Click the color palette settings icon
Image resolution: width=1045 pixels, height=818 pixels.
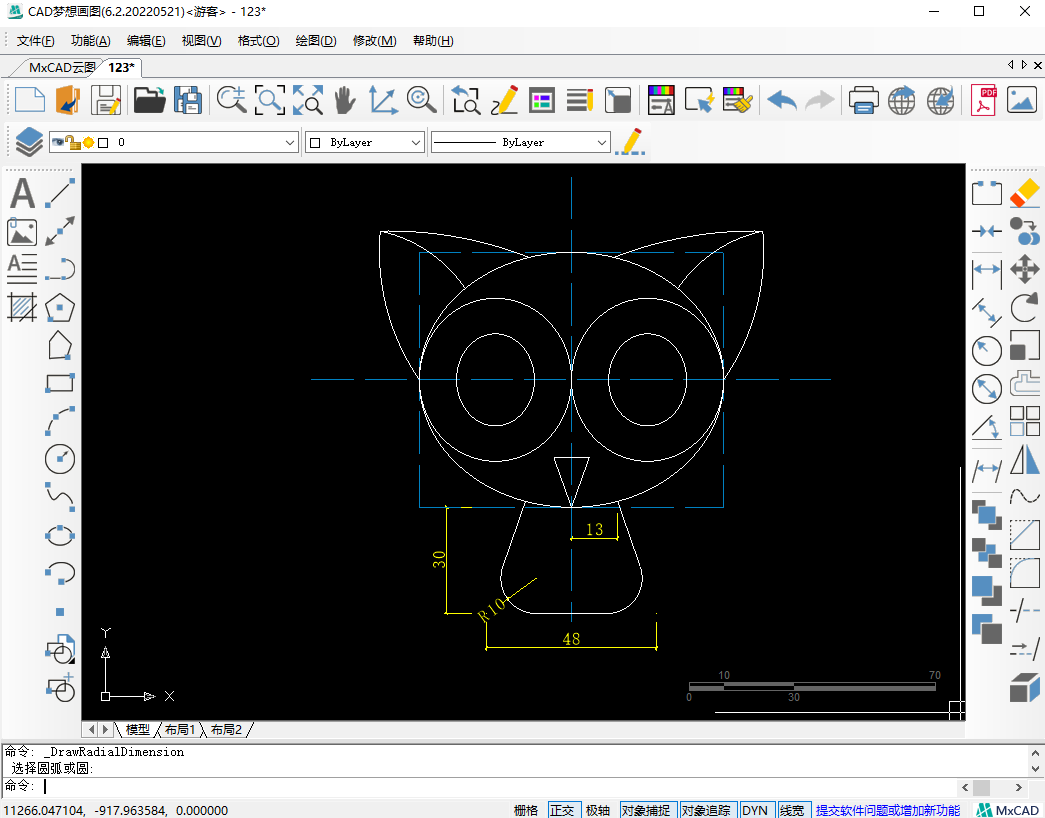point(660,101)
